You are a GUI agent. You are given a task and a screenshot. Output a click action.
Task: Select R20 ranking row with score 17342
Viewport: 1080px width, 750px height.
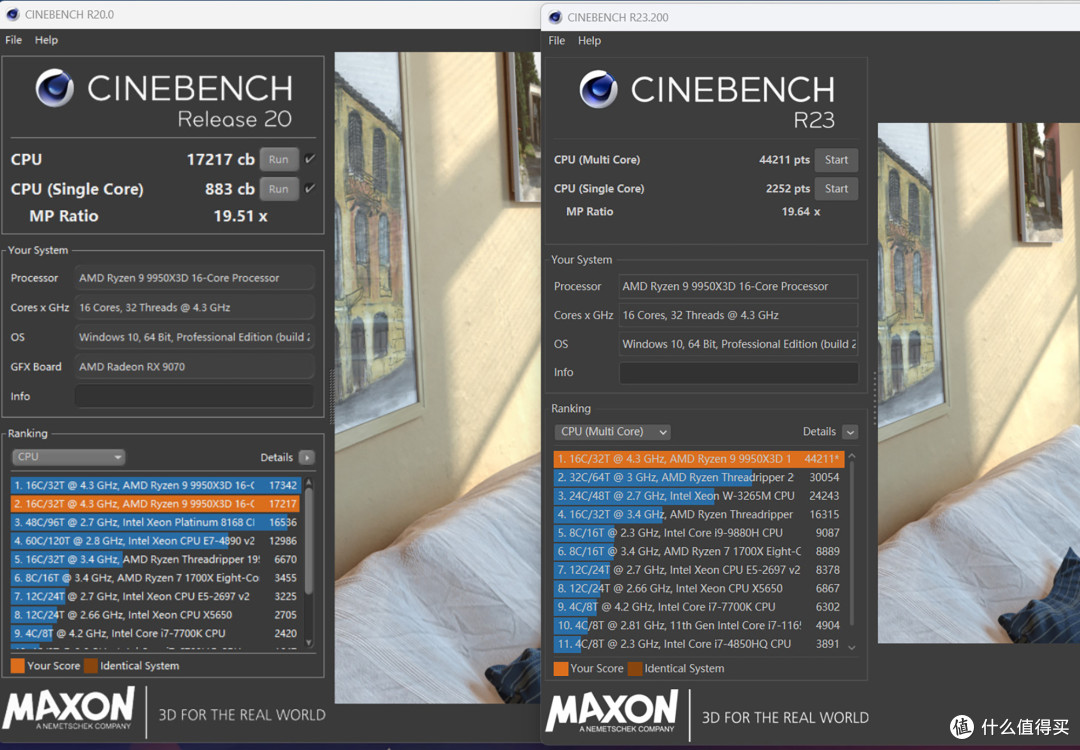(x=155, y=486)
